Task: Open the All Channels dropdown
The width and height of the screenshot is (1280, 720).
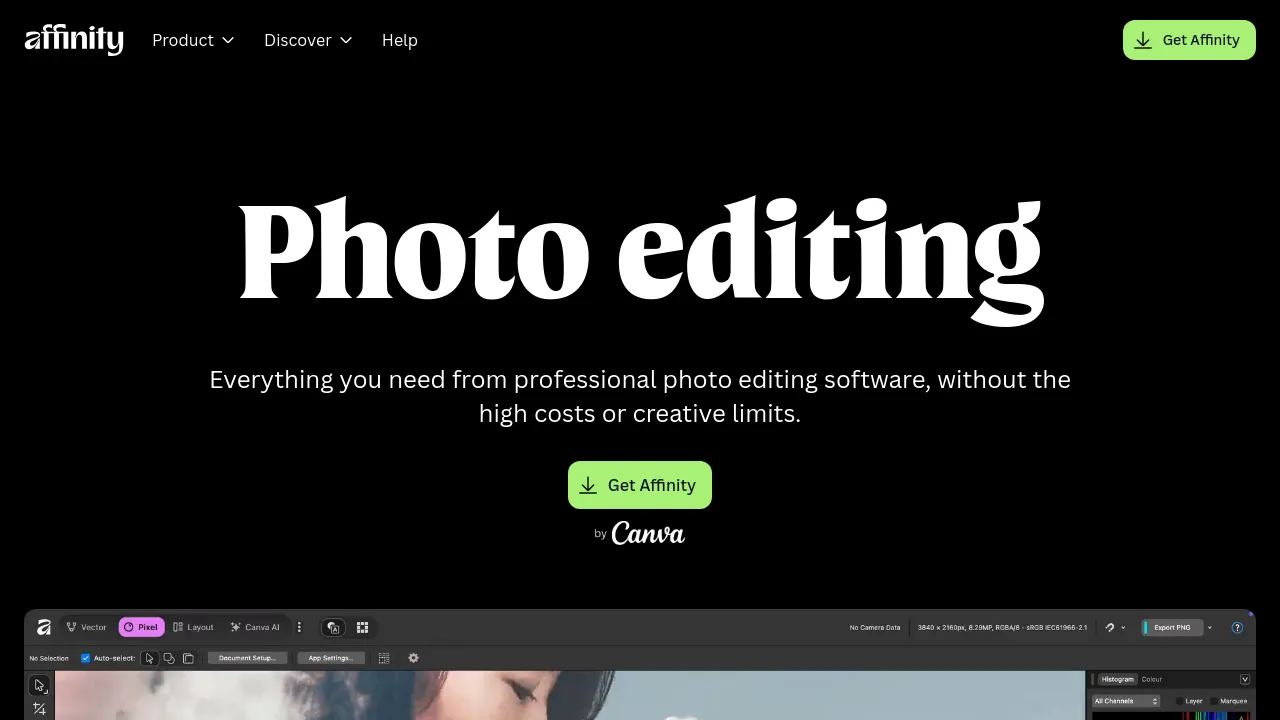Action: (x=1127, y=701)
